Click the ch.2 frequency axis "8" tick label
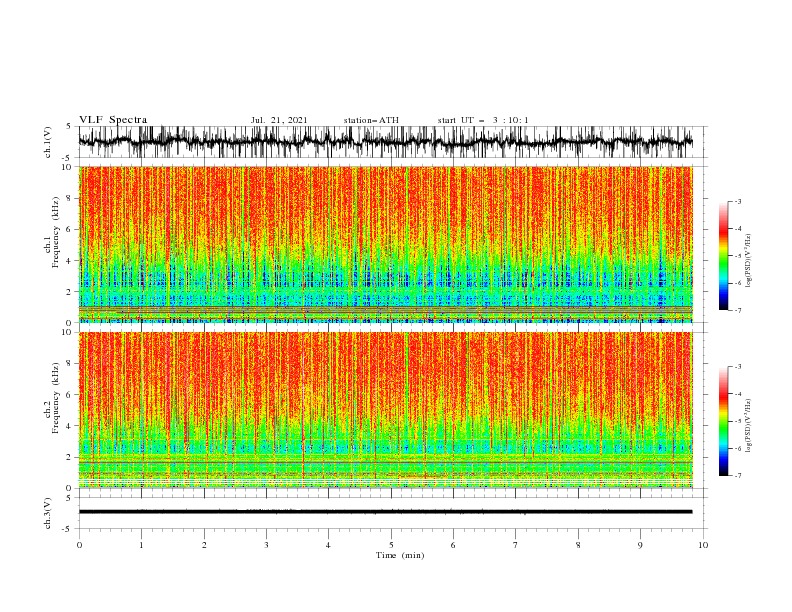 click(69, 364)
